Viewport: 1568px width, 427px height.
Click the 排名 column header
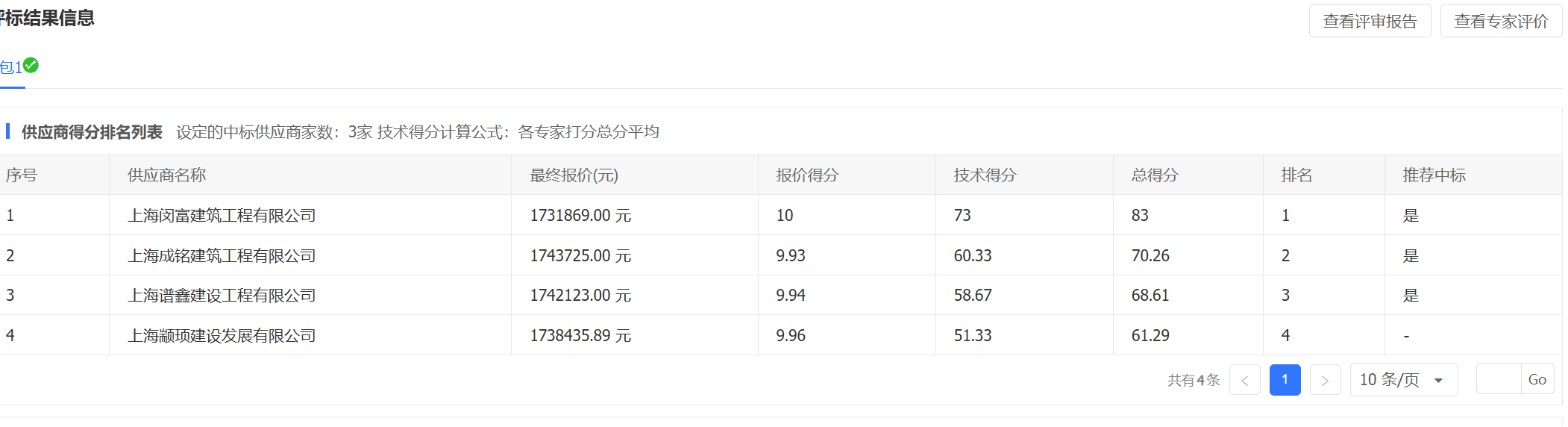click(1296, 175)
